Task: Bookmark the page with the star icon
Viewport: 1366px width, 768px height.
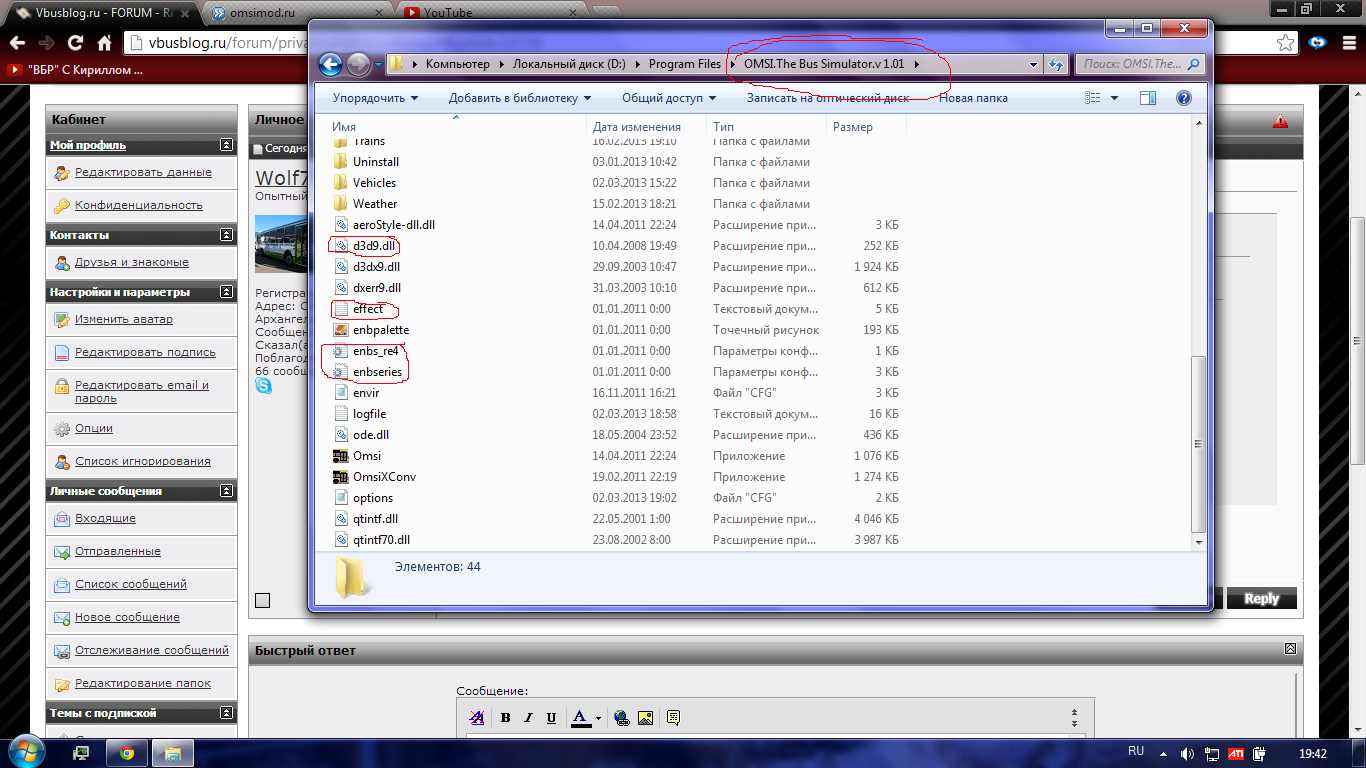Action: coord(1286,43)
